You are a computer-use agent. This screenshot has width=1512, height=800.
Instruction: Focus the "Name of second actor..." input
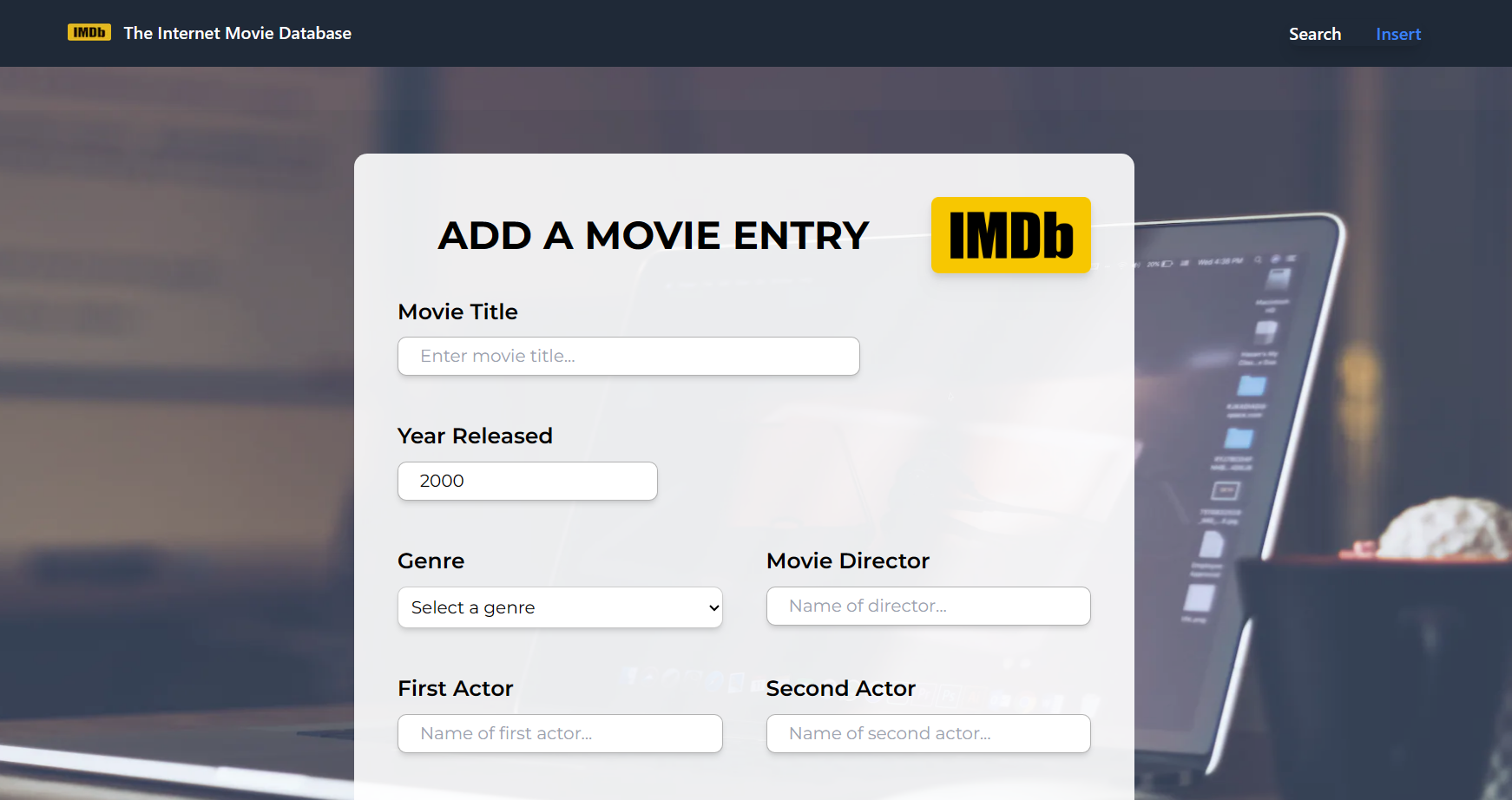(x=928, y=733)
